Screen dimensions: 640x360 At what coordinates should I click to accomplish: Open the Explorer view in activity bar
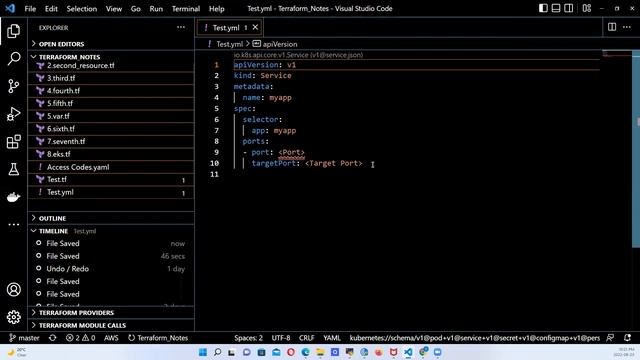13,31
